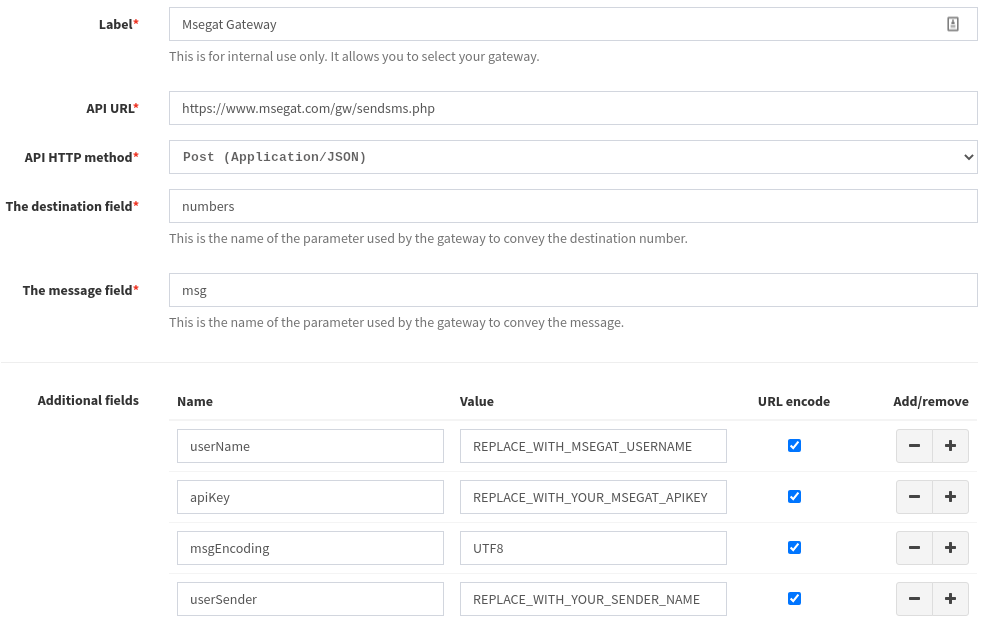Image resolution: width=982 pixels, height=622 pixels.
Task: Click 'The message field' label
Action: tap(81, 290)
